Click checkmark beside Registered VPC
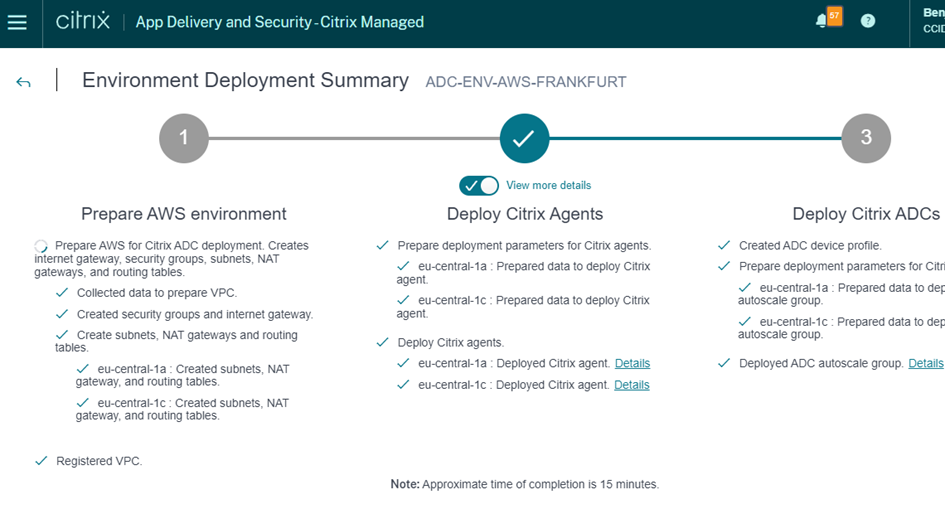 click(41, 461)
